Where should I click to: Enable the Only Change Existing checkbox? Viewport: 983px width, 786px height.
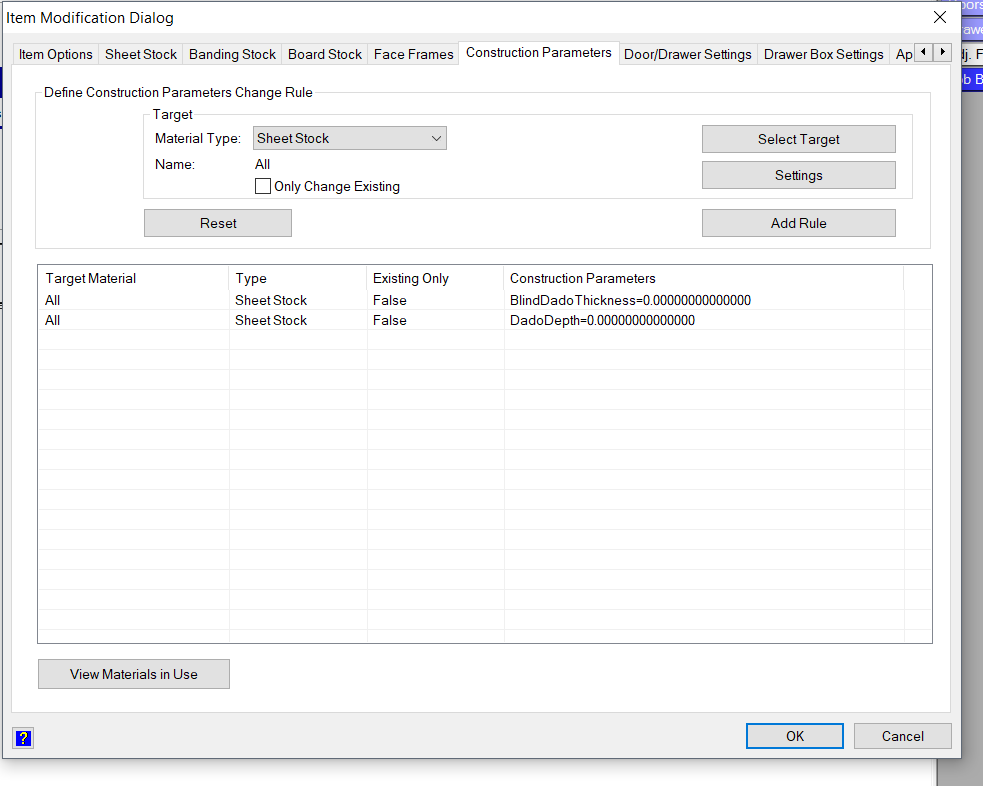click(263, 186)
